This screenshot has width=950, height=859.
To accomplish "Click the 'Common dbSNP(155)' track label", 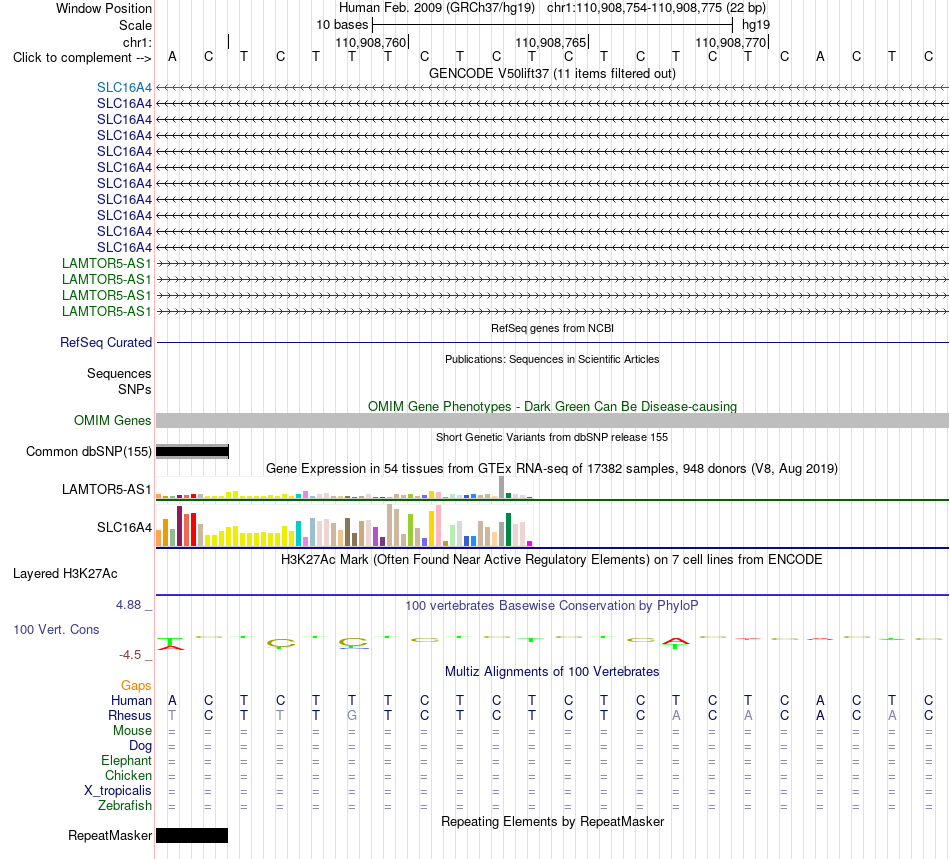I will [x=89, y=451].
